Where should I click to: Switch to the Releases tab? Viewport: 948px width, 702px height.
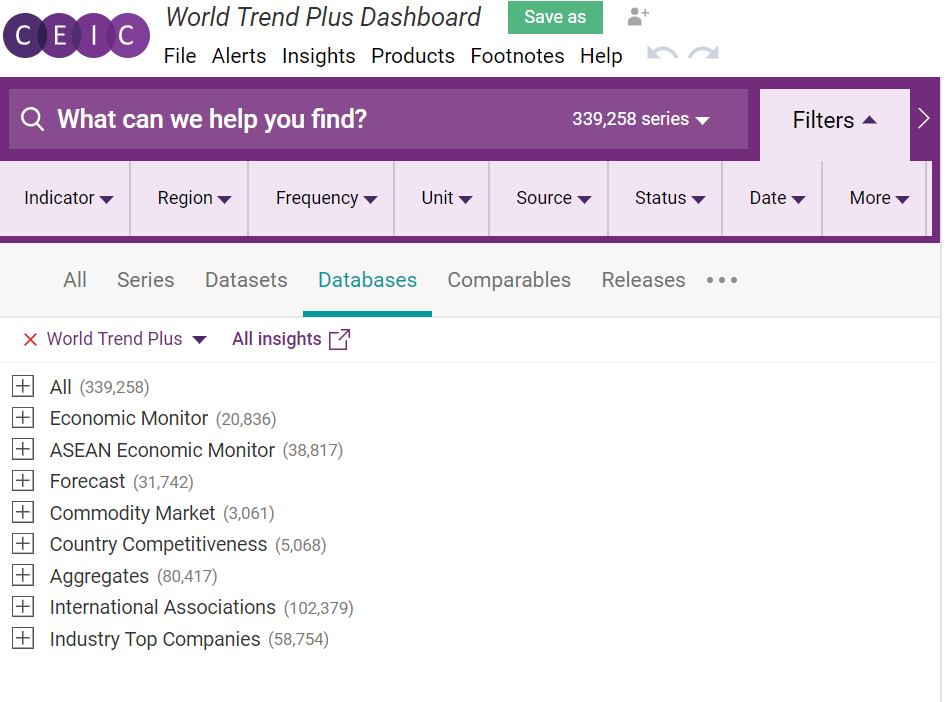click(643, 280)
